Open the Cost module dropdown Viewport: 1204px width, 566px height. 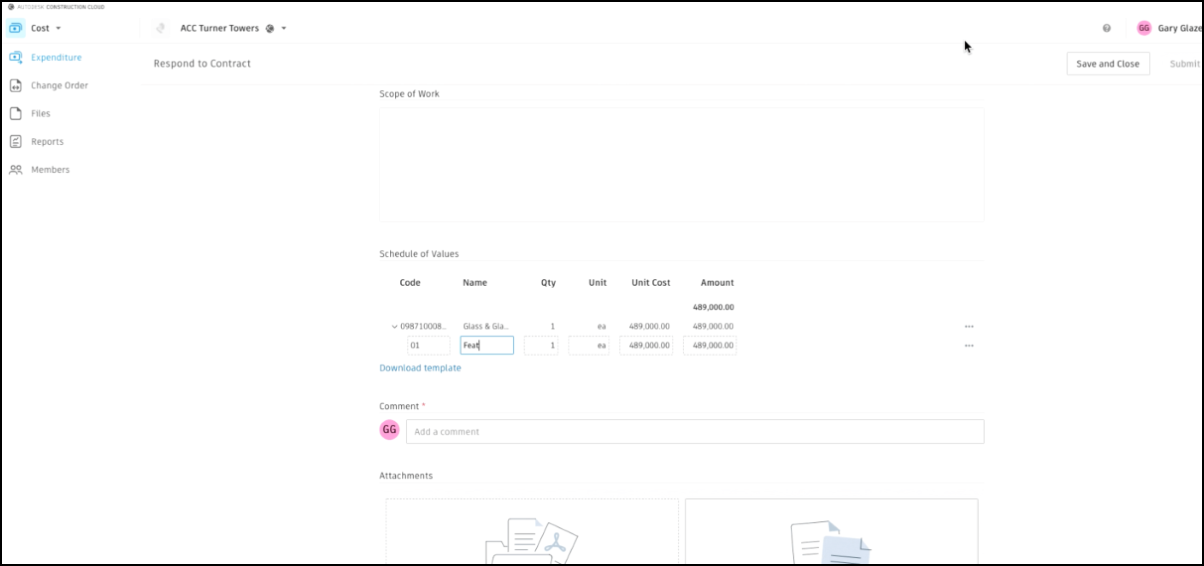click(x=47, y=28)
